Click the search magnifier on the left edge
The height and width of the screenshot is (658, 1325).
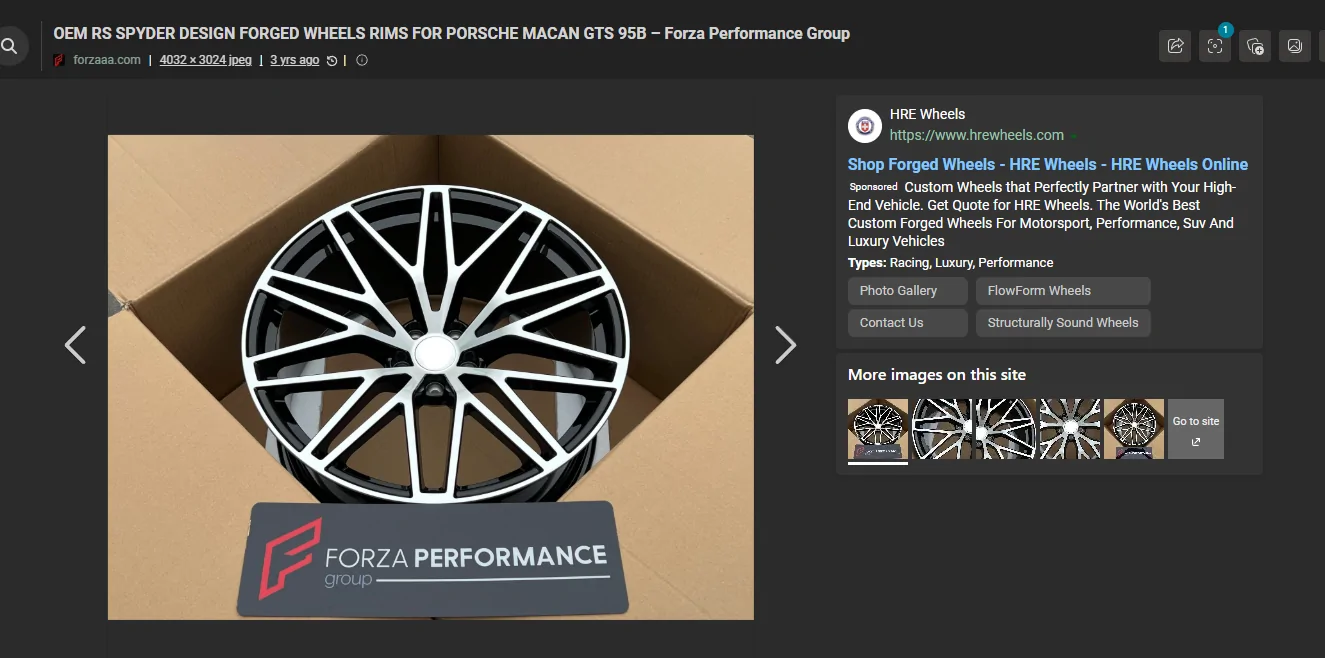(x=10, y=45)
